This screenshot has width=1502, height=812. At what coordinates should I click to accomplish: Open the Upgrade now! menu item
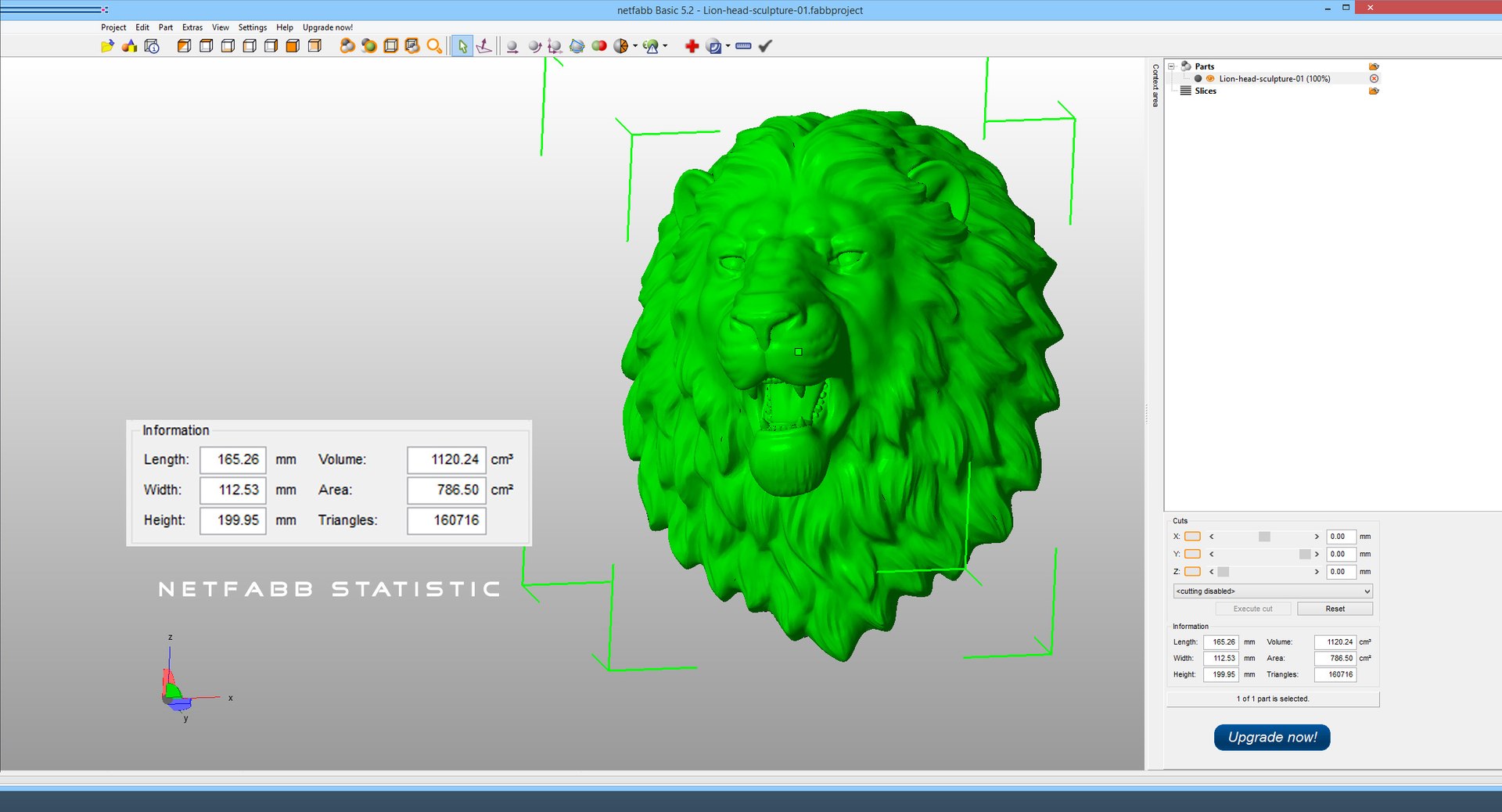coord(328,27)
